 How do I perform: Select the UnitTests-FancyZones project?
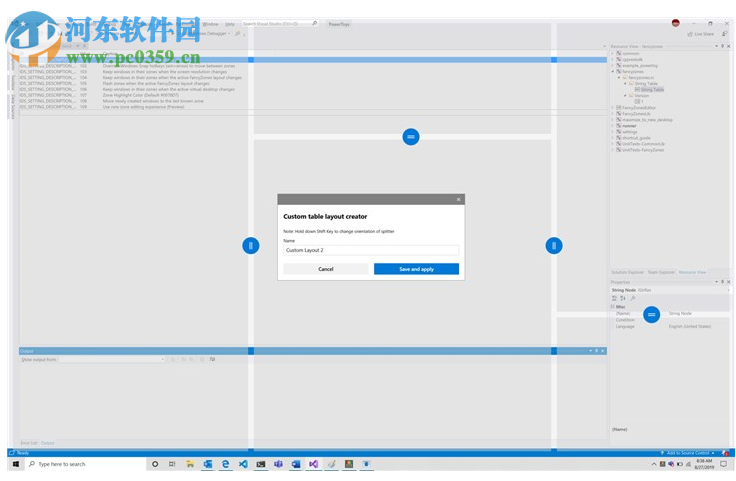coord(641,150)
